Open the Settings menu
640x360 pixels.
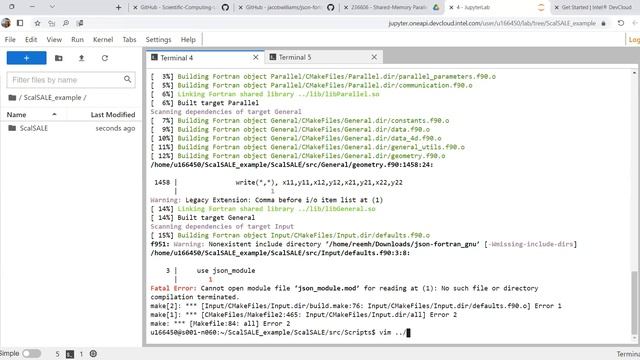tap(158, 40)
